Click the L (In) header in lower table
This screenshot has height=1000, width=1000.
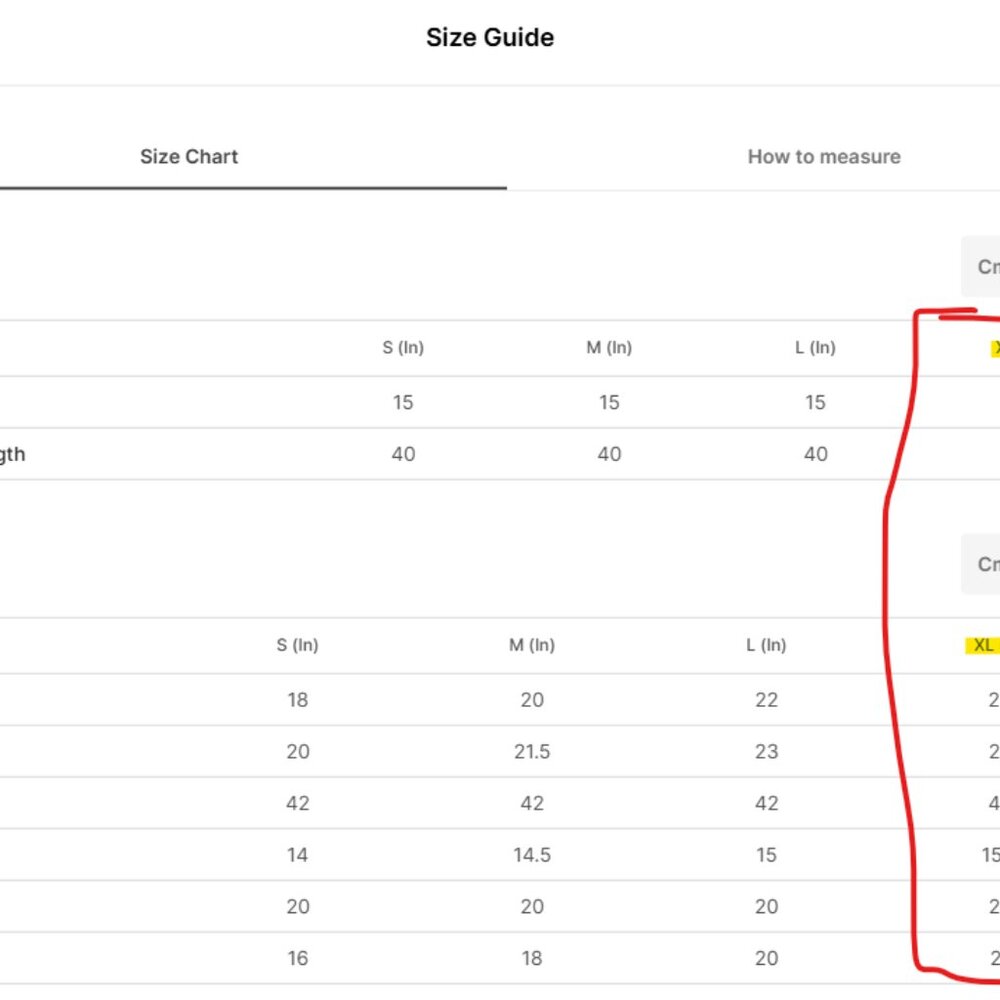(x=766, y=645)
